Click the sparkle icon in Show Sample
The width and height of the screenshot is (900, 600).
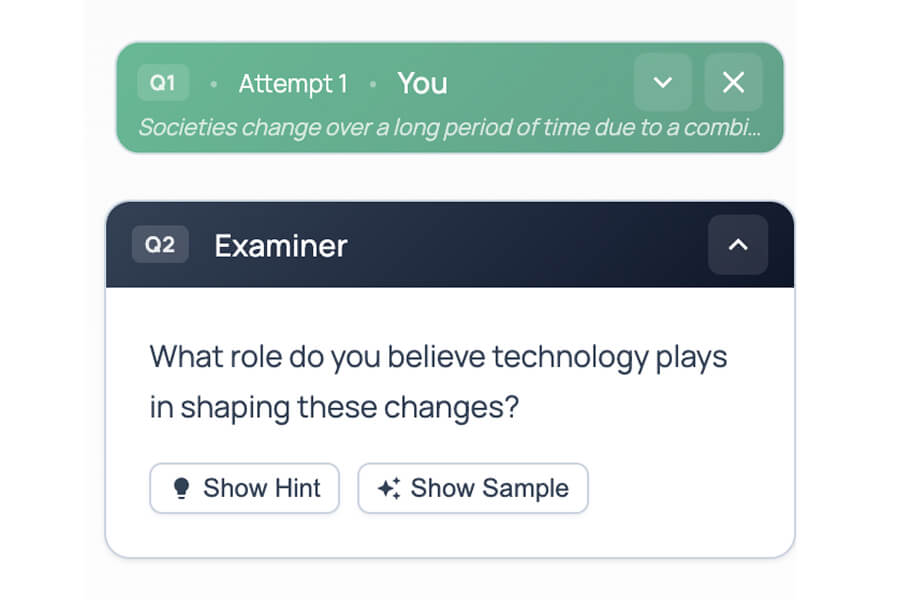[x=389, y=488]
